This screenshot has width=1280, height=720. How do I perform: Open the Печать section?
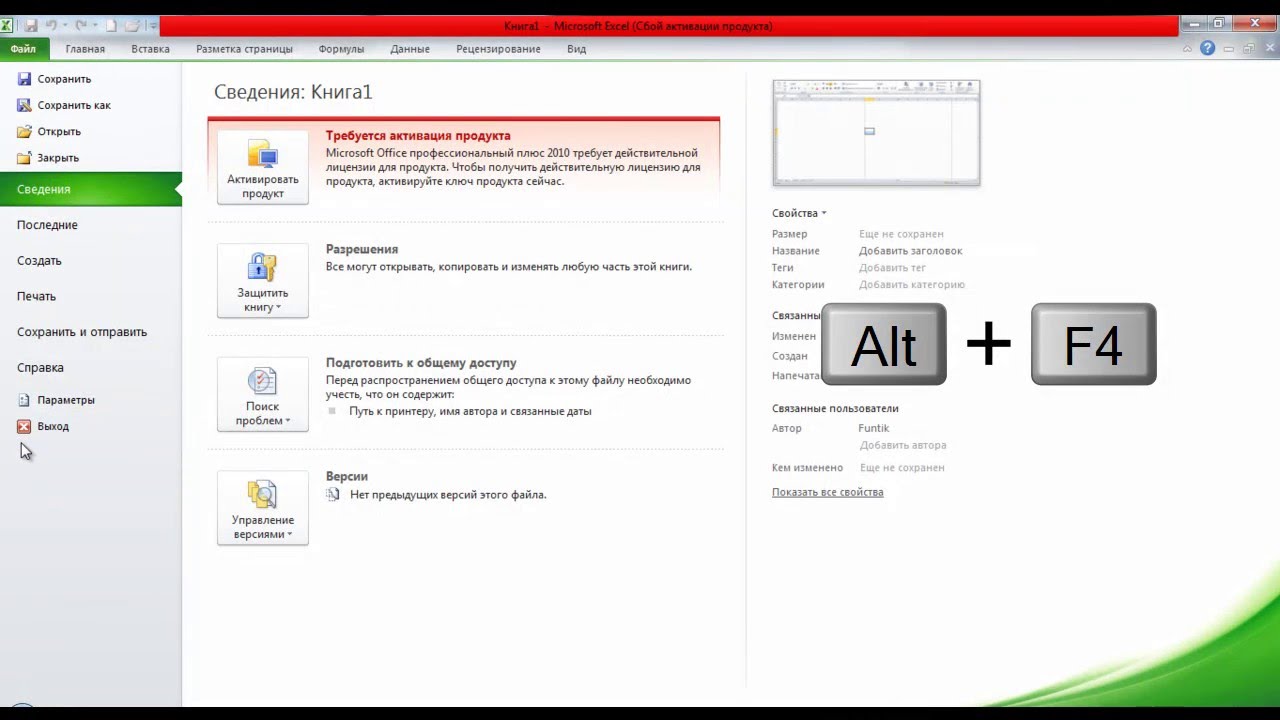(36, 296)
